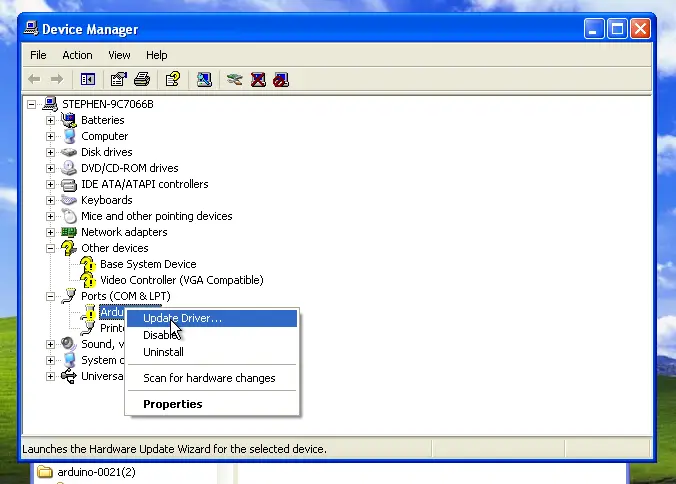
Task: Toggle the console tree pane toolbar icon
Action: point(88,79)
